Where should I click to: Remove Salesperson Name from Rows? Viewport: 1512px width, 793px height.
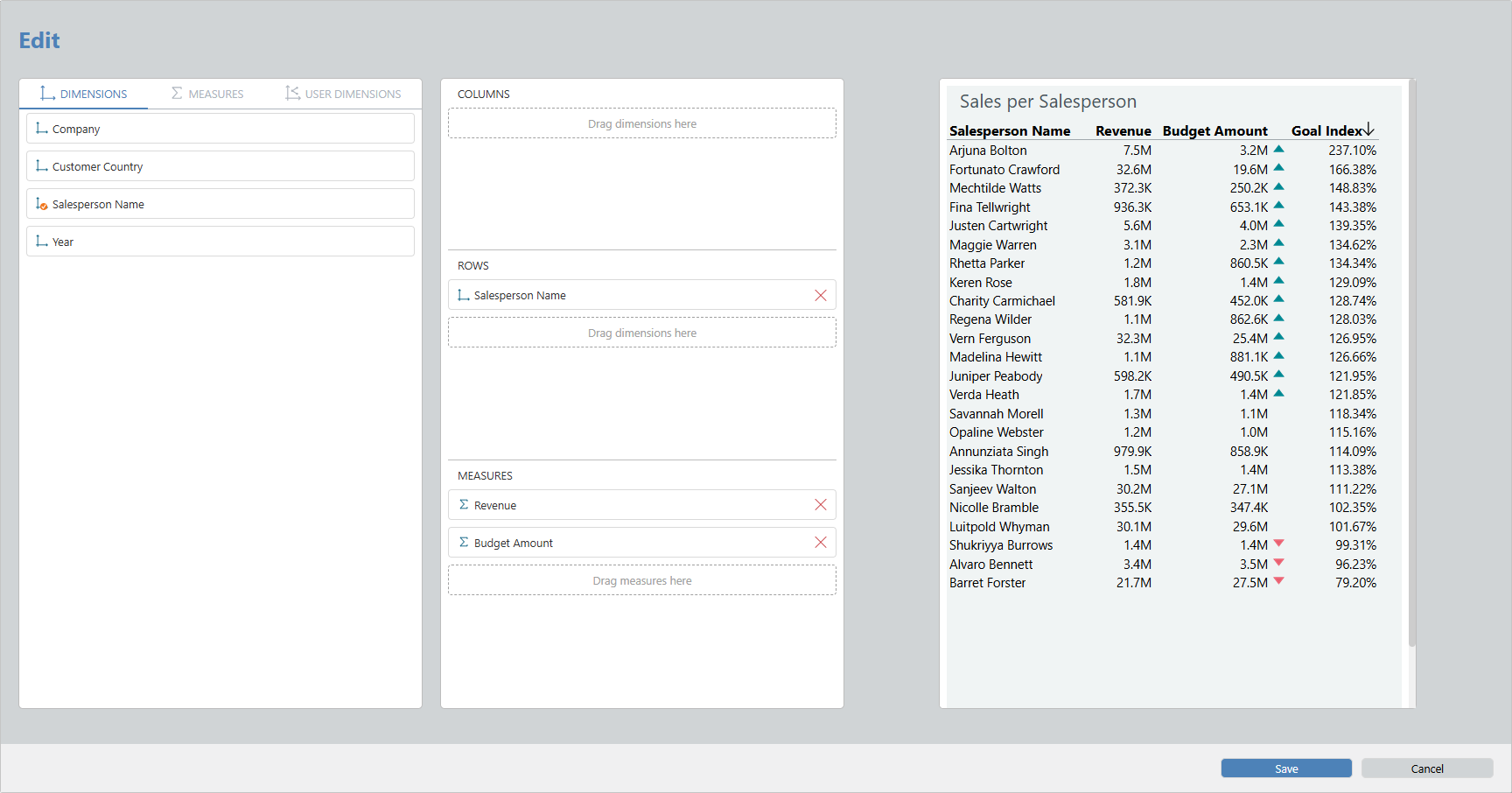(820, 296)
